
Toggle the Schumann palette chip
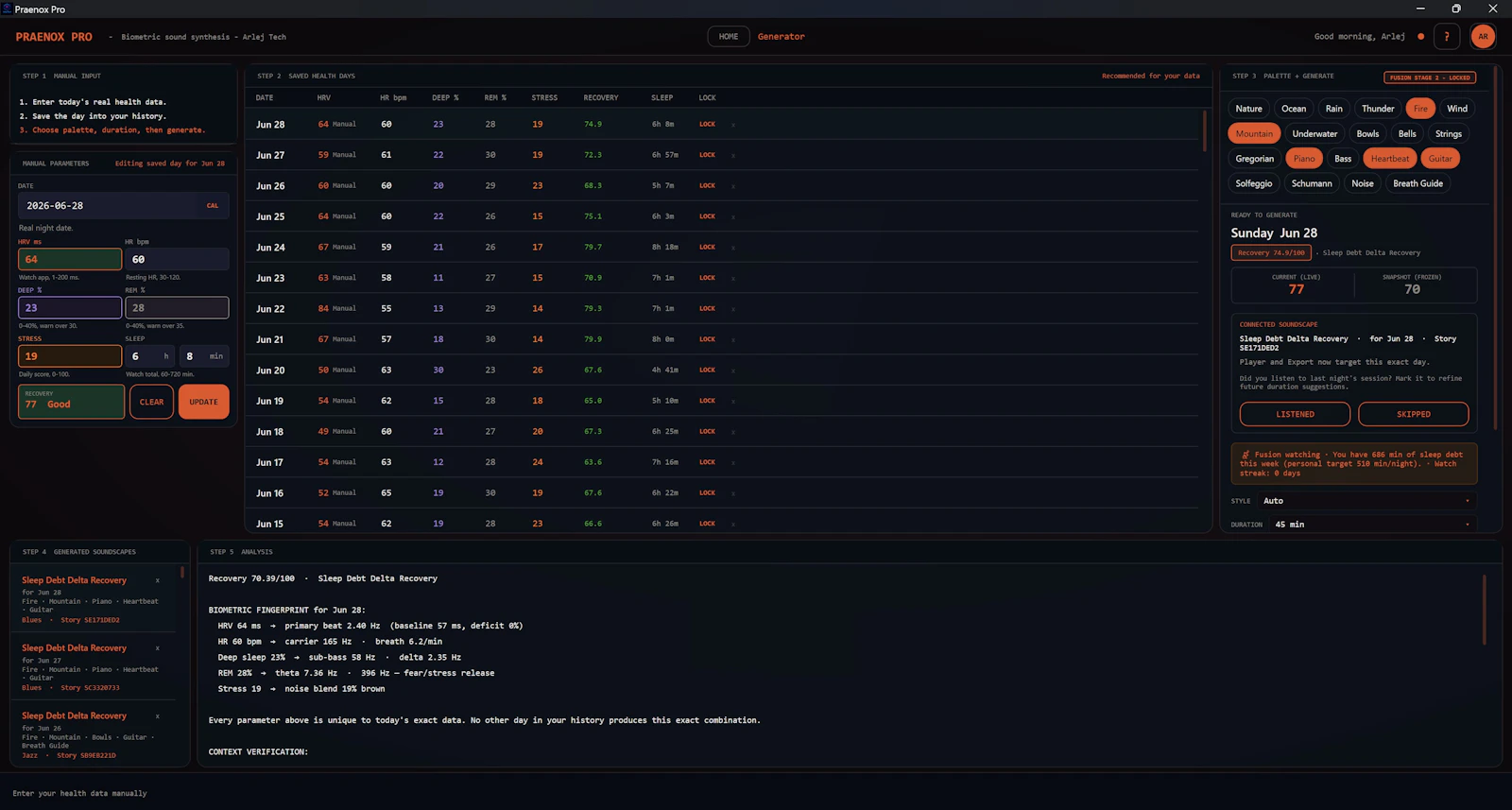1312,184
